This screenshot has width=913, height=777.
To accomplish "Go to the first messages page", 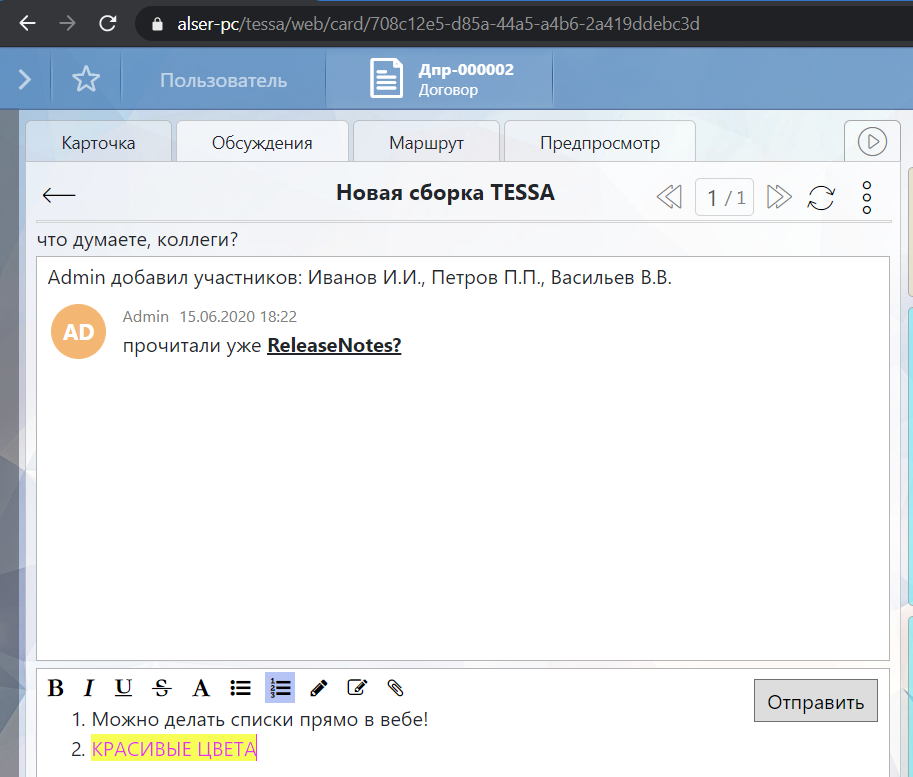I will pos(669,197).
